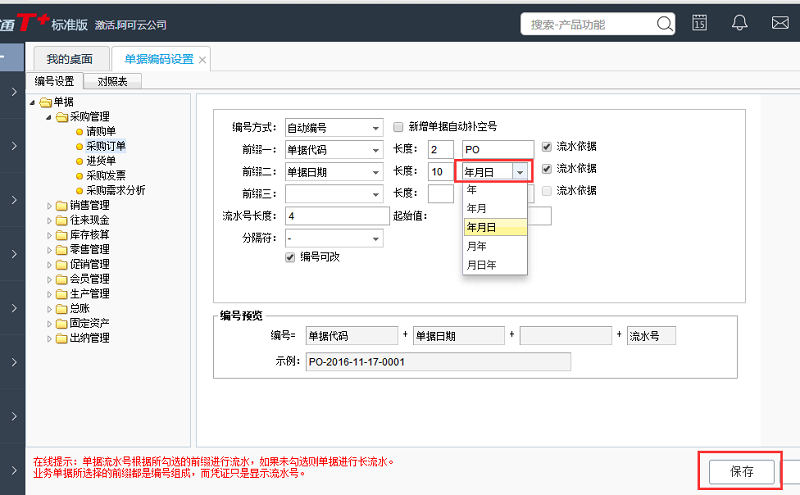The width and height of the screenshot is (800, 495).
Task: Click the 年月日 date format dropdown arrow
Action: click(x=519, y=172)
